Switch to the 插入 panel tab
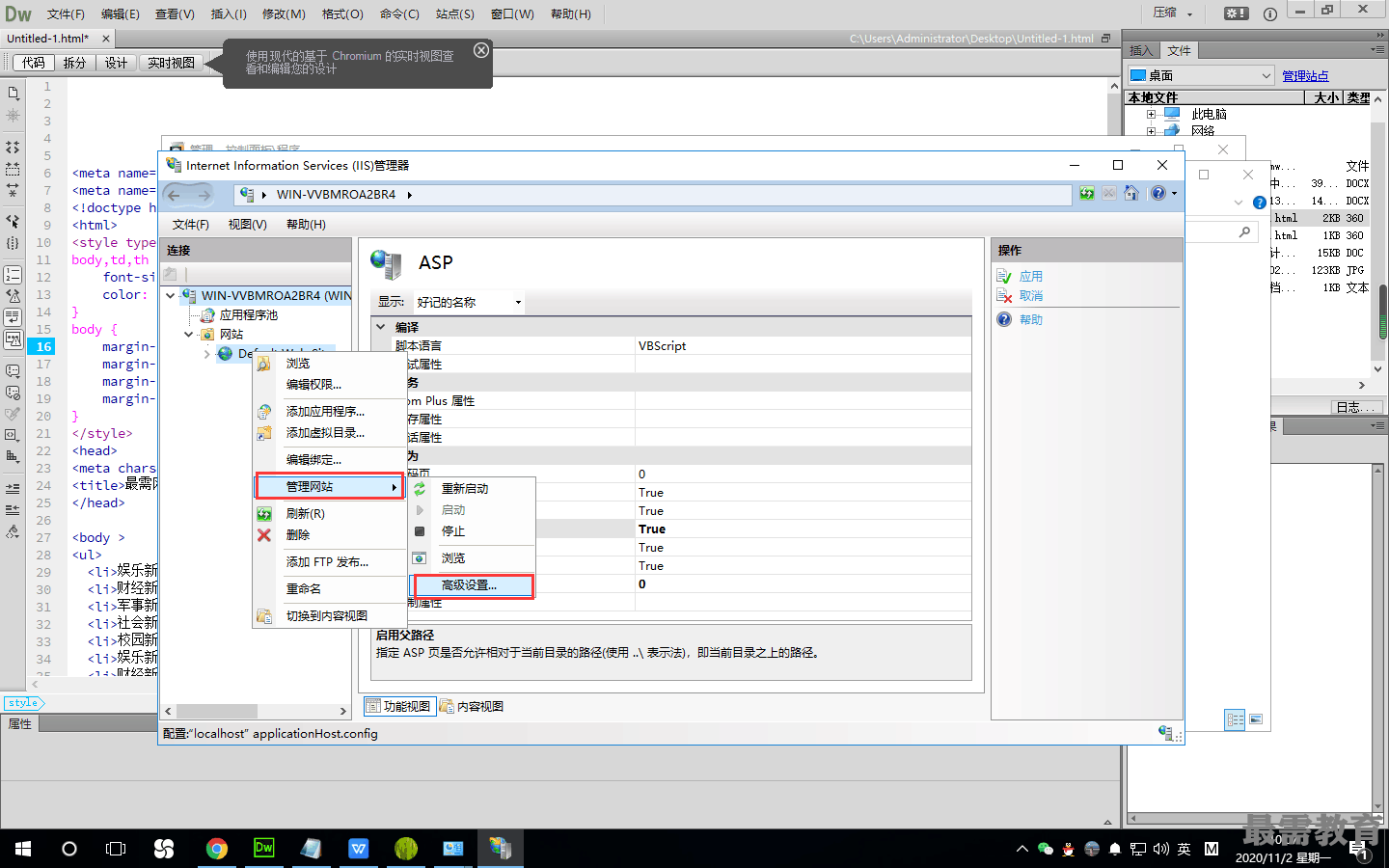This screenshot has height=868, width=1389. click(1141, 50)
